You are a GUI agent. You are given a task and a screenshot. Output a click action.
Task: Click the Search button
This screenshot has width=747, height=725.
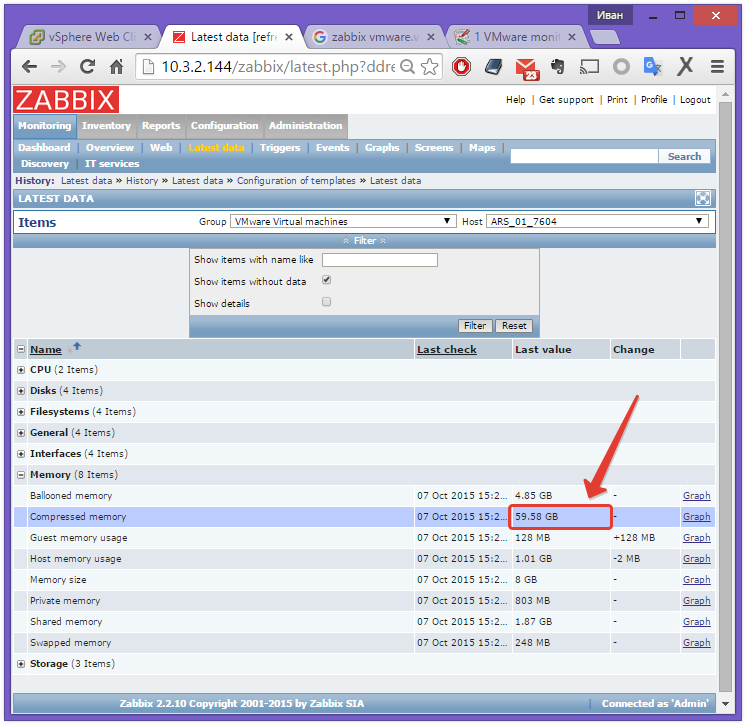pos(685,156)
